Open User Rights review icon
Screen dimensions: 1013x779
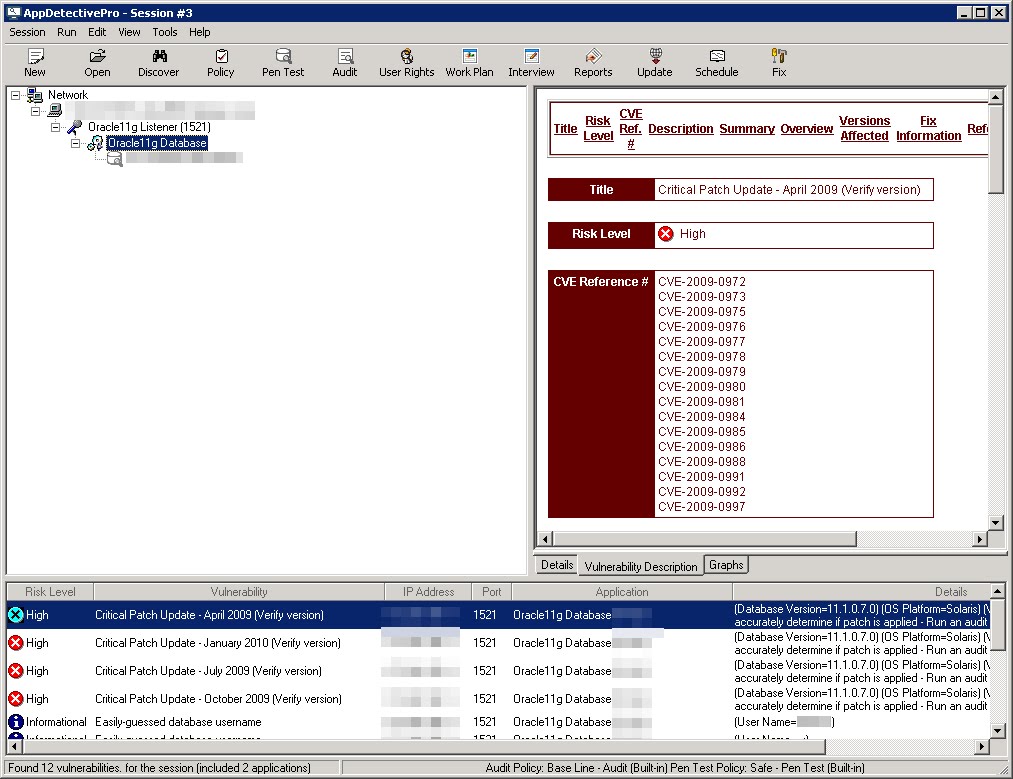[406, 56]
